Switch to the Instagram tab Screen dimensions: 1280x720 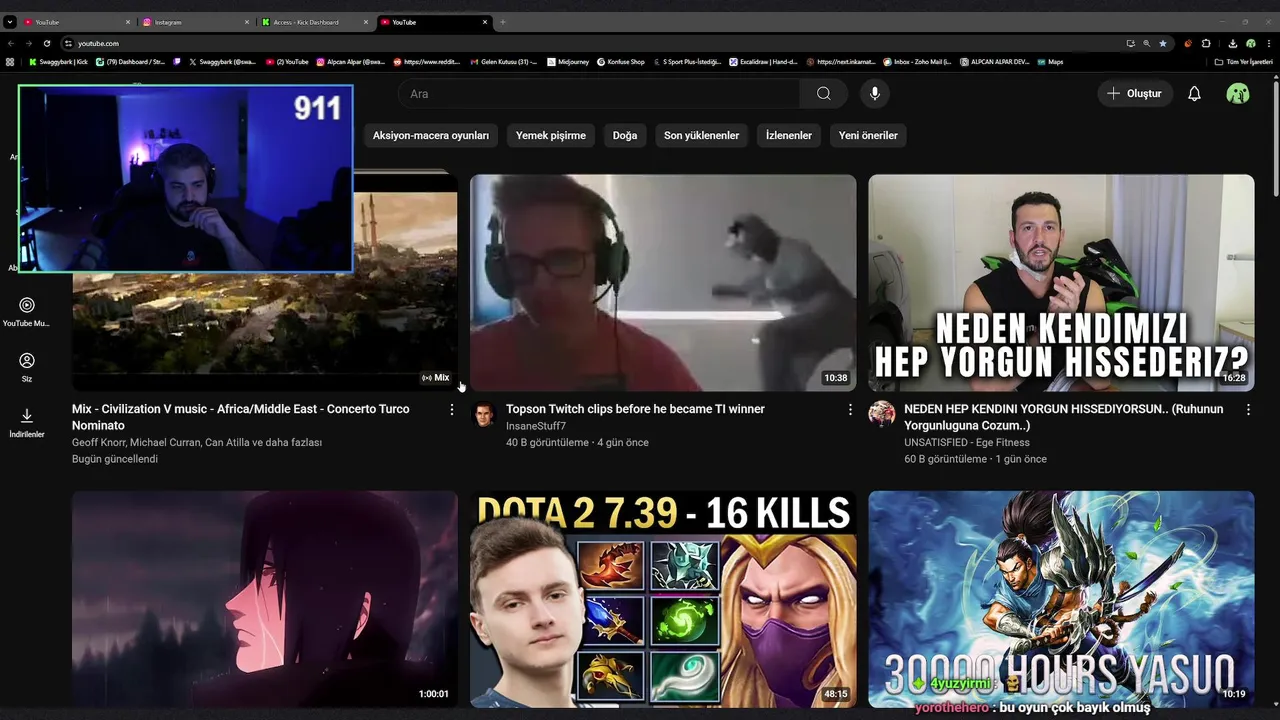tap(195, 22)
